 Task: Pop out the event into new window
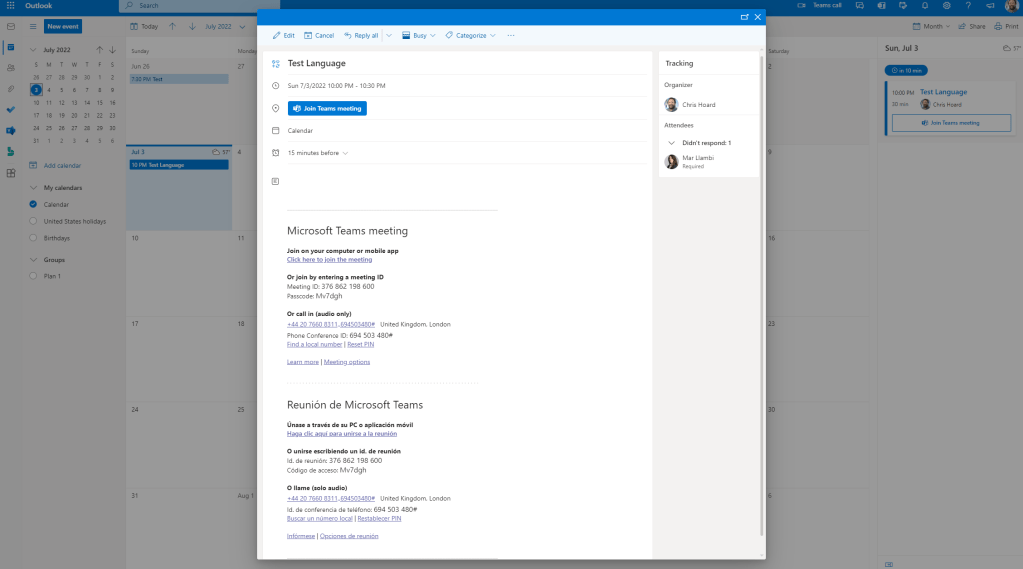click(x=744, y=17)
